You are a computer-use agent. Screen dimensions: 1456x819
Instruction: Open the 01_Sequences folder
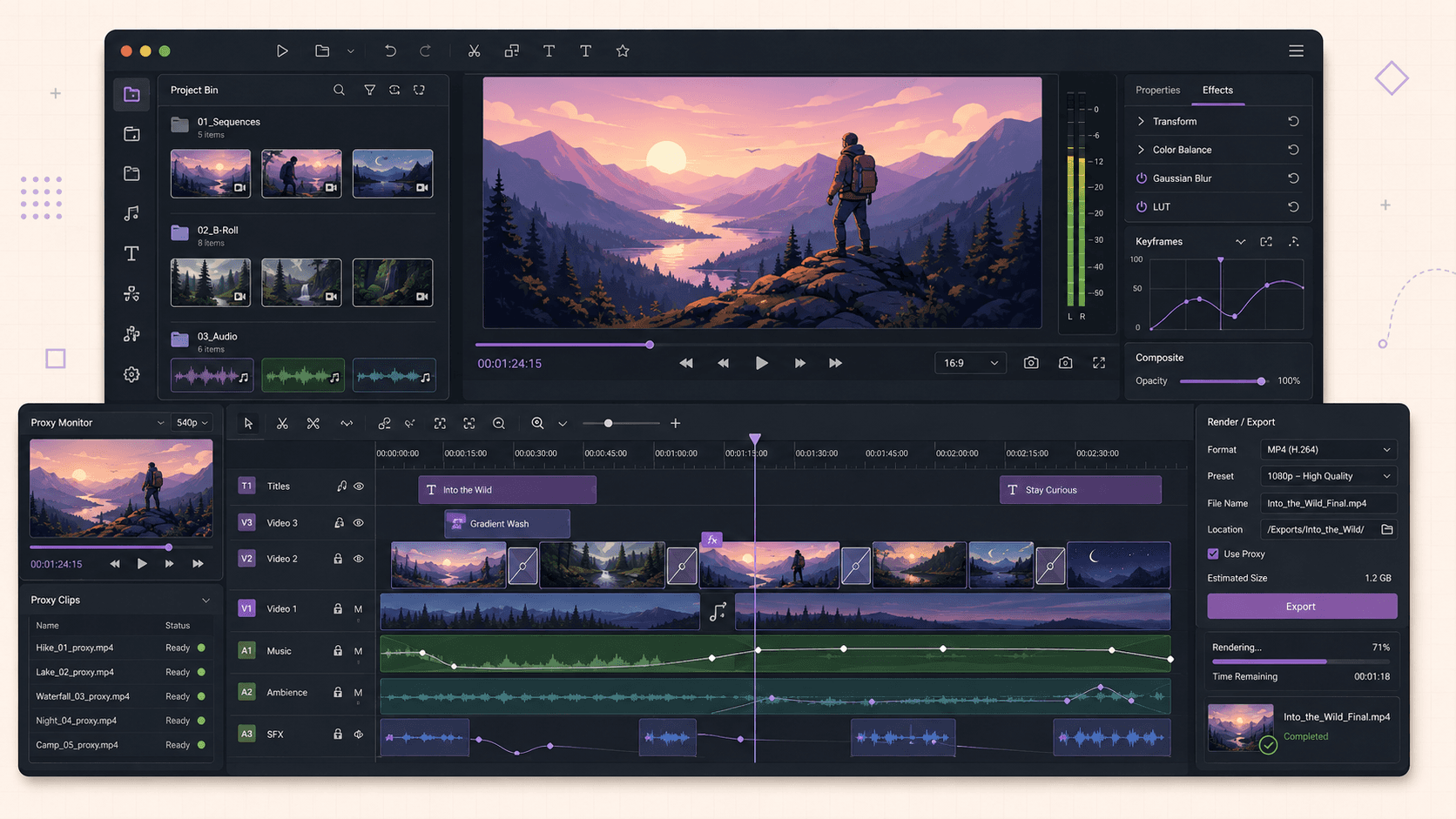point(179,125)
